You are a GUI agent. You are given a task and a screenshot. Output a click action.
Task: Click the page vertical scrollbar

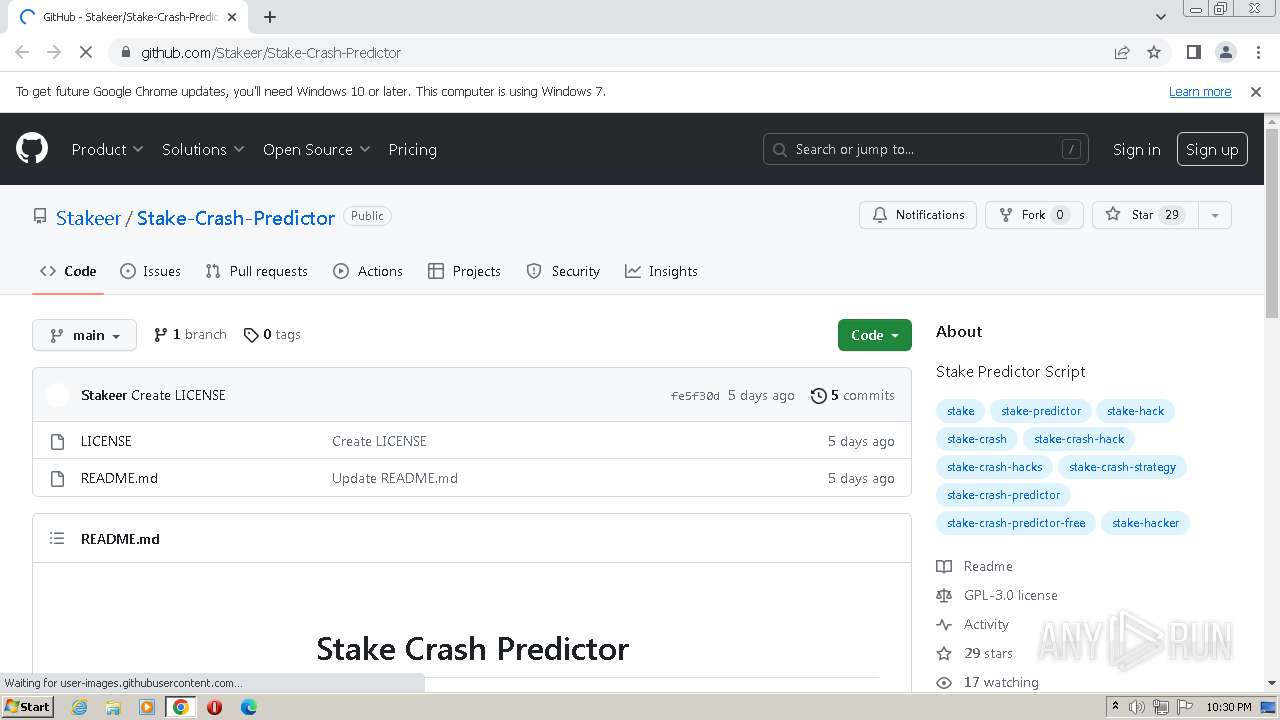point(1272,223)
